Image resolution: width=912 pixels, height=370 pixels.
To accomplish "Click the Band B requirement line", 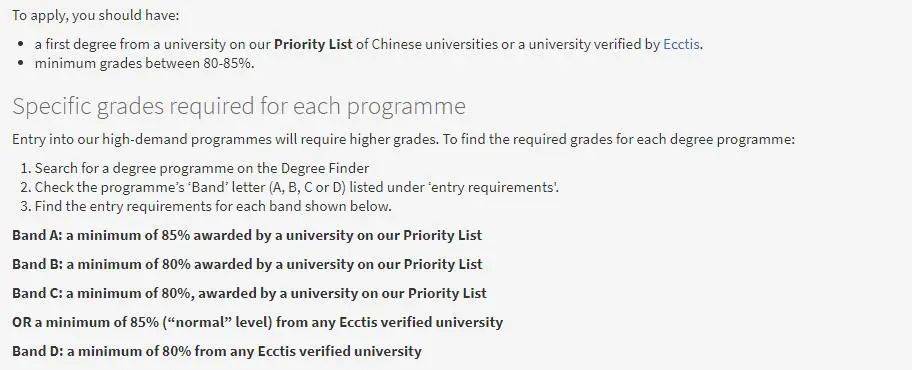I will coord(247,265).
